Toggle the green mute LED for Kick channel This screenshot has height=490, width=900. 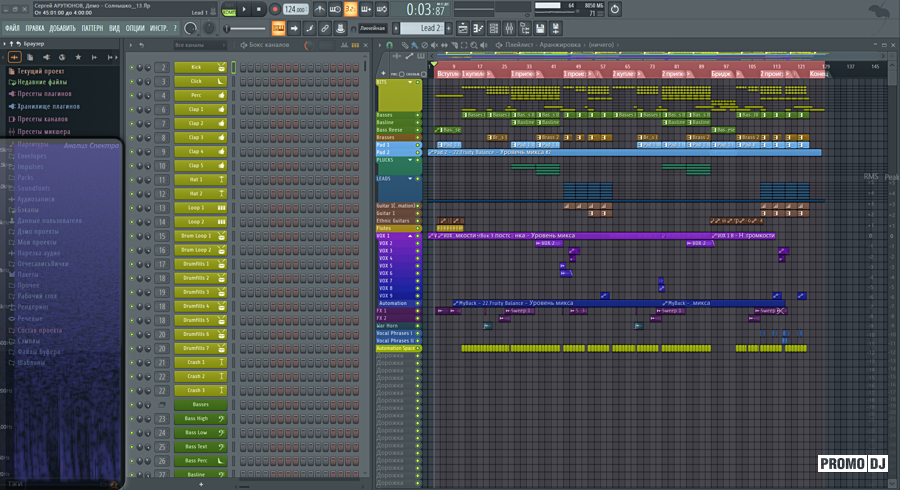132,67
